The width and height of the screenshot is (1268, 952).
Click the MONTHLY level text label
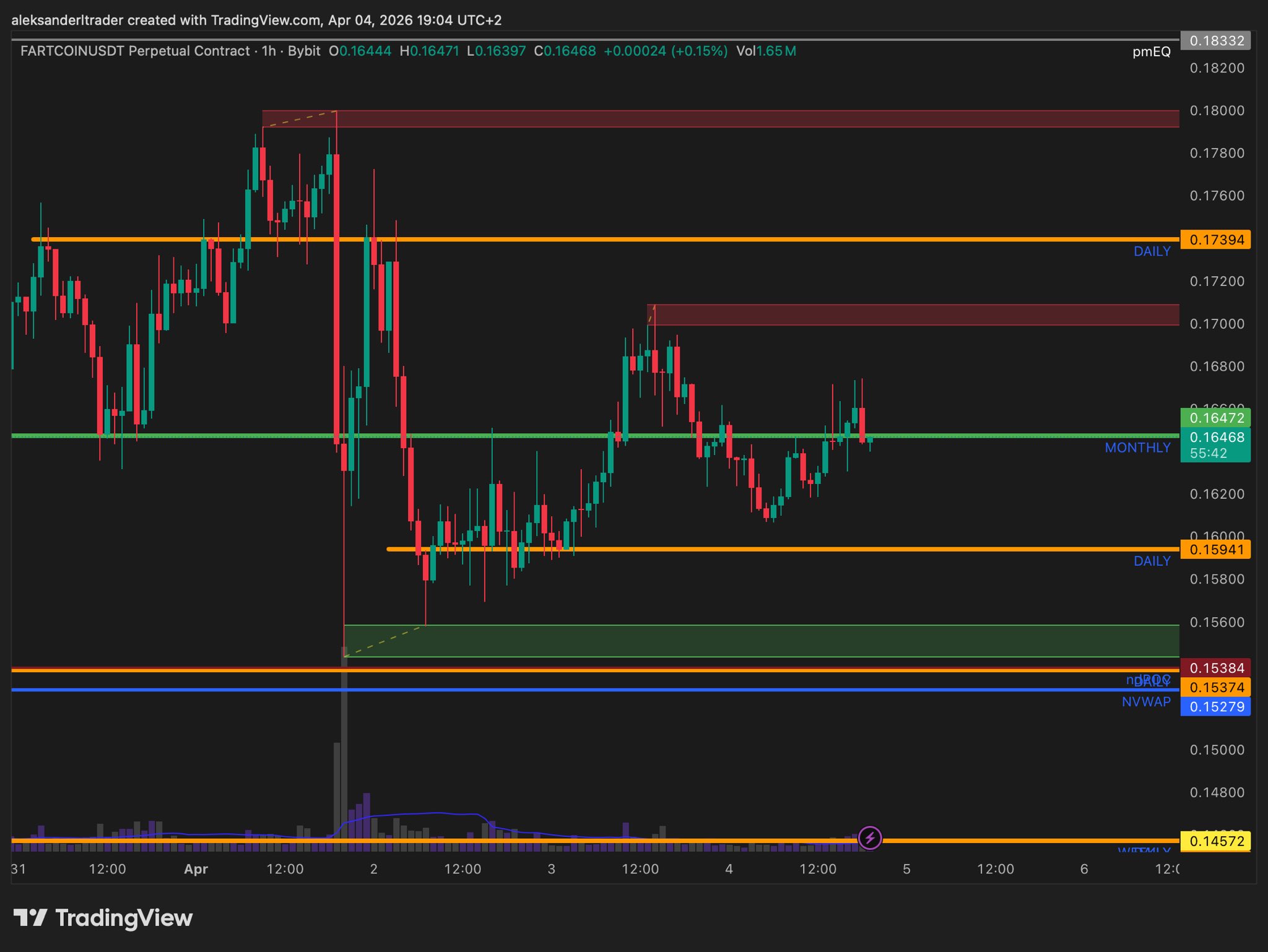tap(1137, 448)
